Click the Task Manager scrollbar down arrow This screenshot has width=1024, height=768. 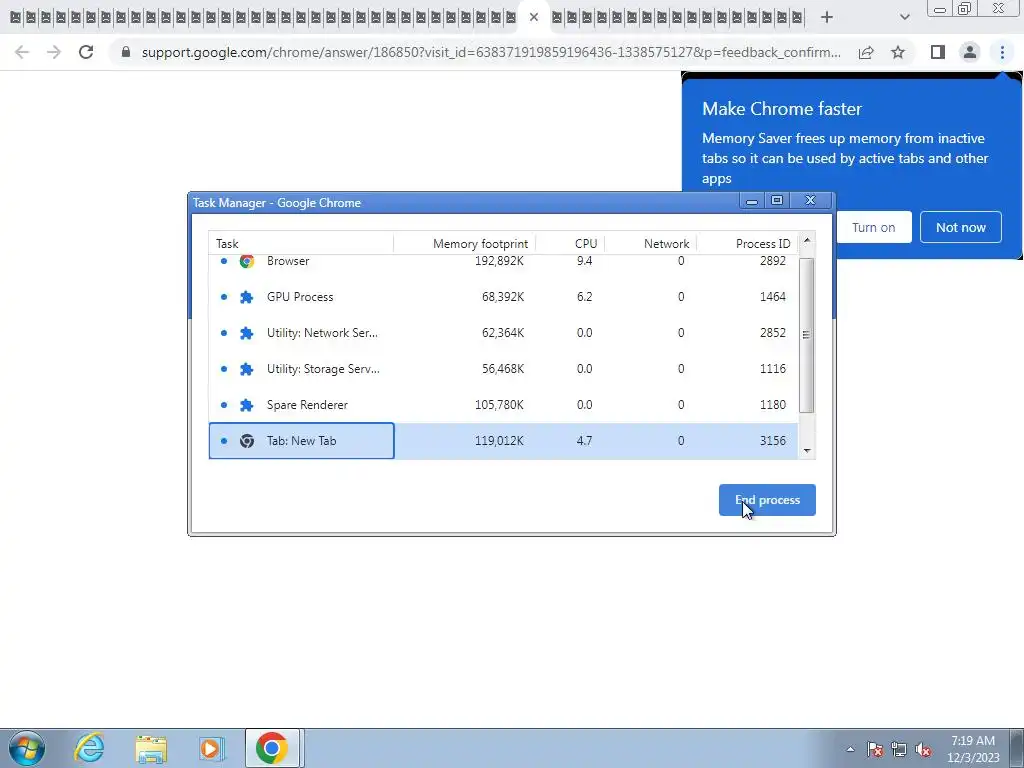click(807, 451)
